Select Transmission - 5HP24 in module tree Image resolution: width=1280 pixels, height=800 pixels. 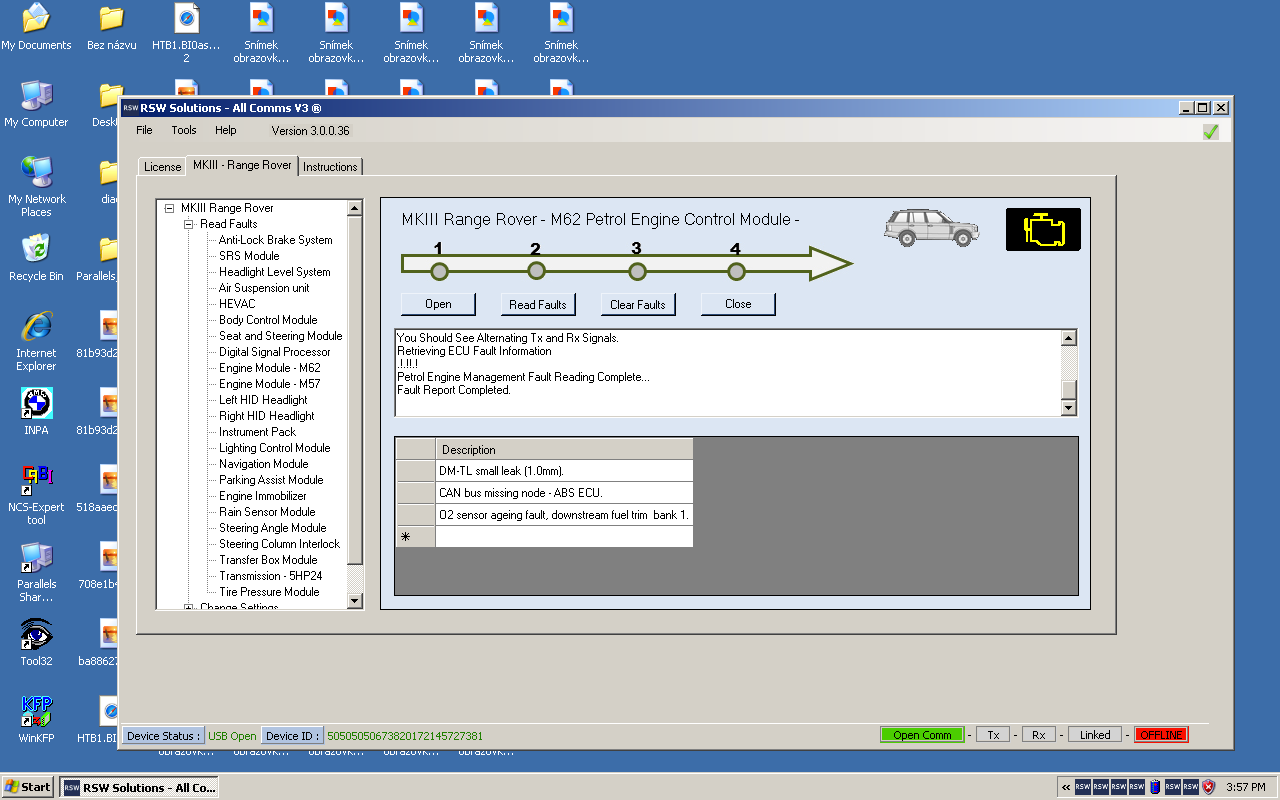point(270,576)
